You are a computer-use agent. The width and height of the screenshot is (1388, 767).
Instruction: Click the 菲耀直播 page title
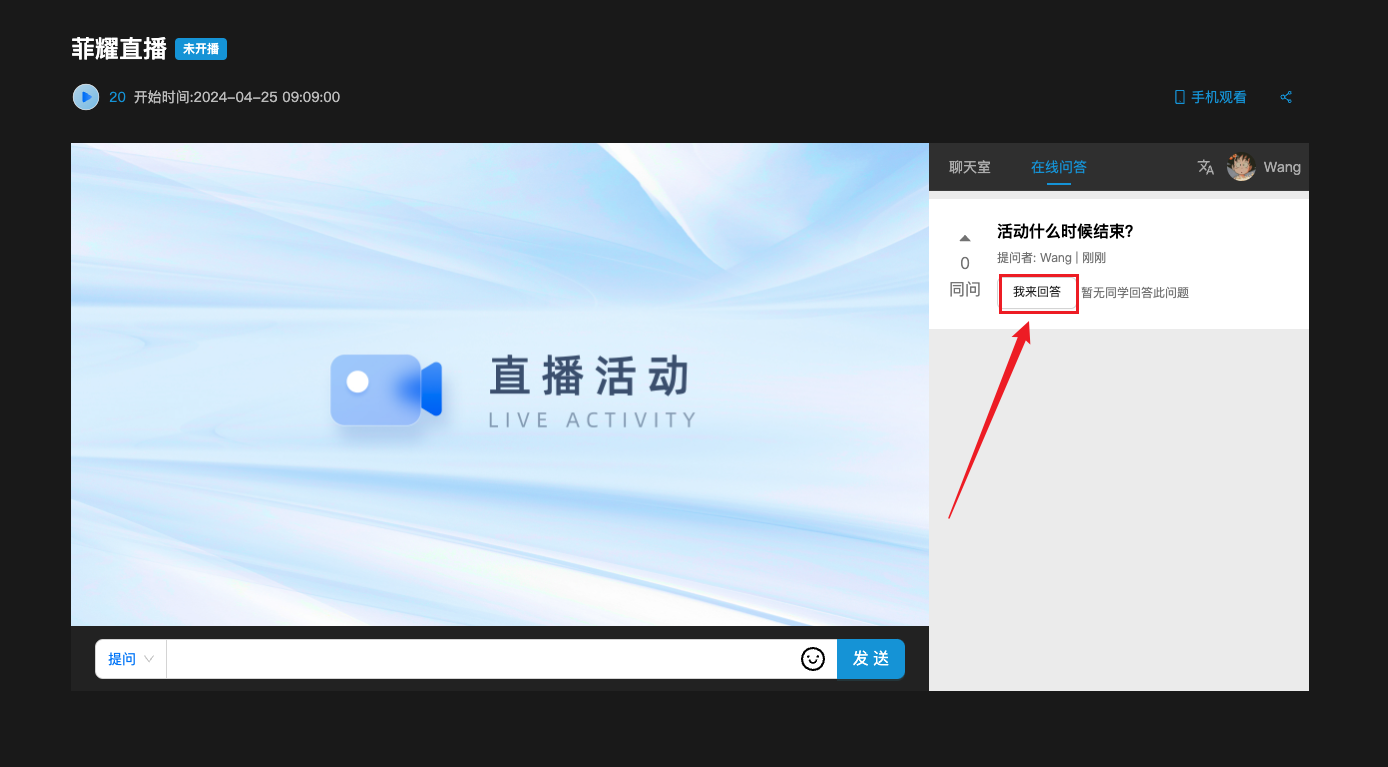click(119, 49)
